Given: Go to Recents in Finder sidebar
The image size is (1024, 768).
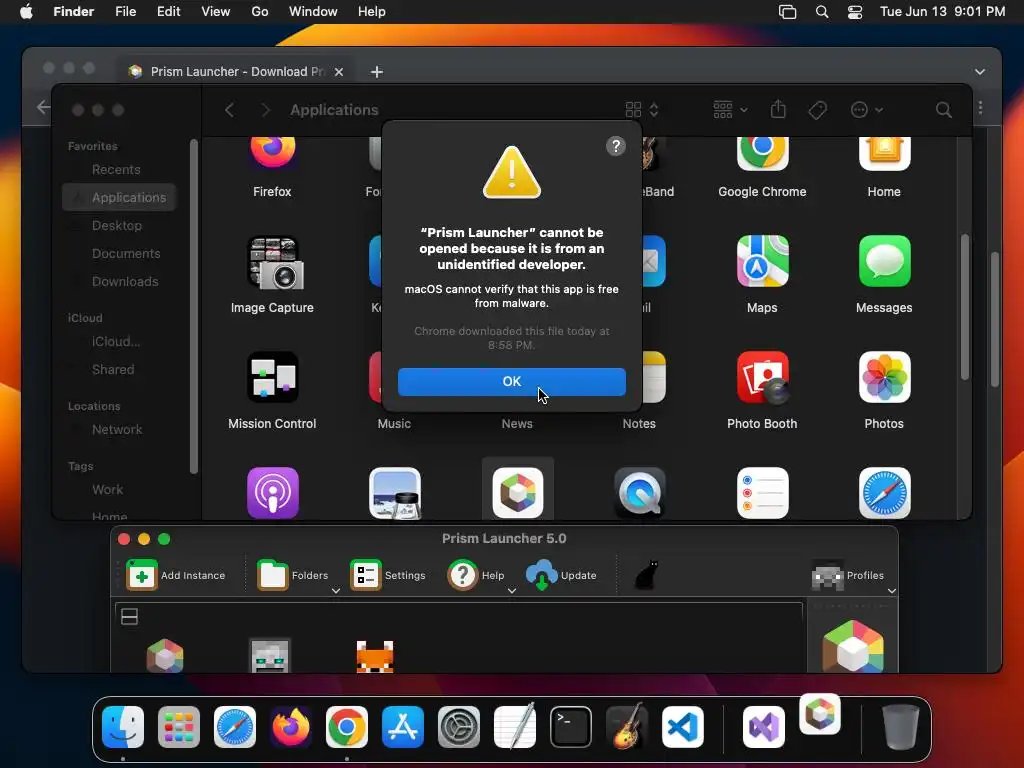Looking at the screenshot, I should coord(116,170).
